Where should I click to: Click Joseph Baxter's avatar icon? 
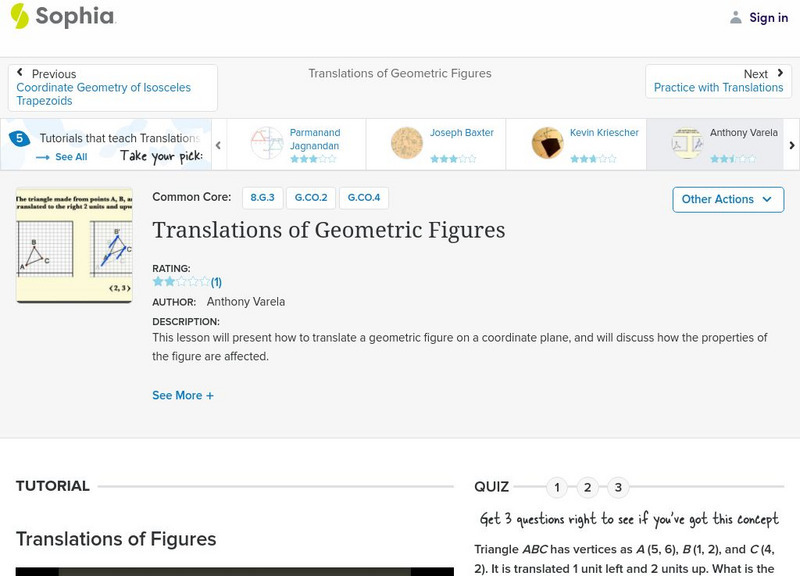407,144
